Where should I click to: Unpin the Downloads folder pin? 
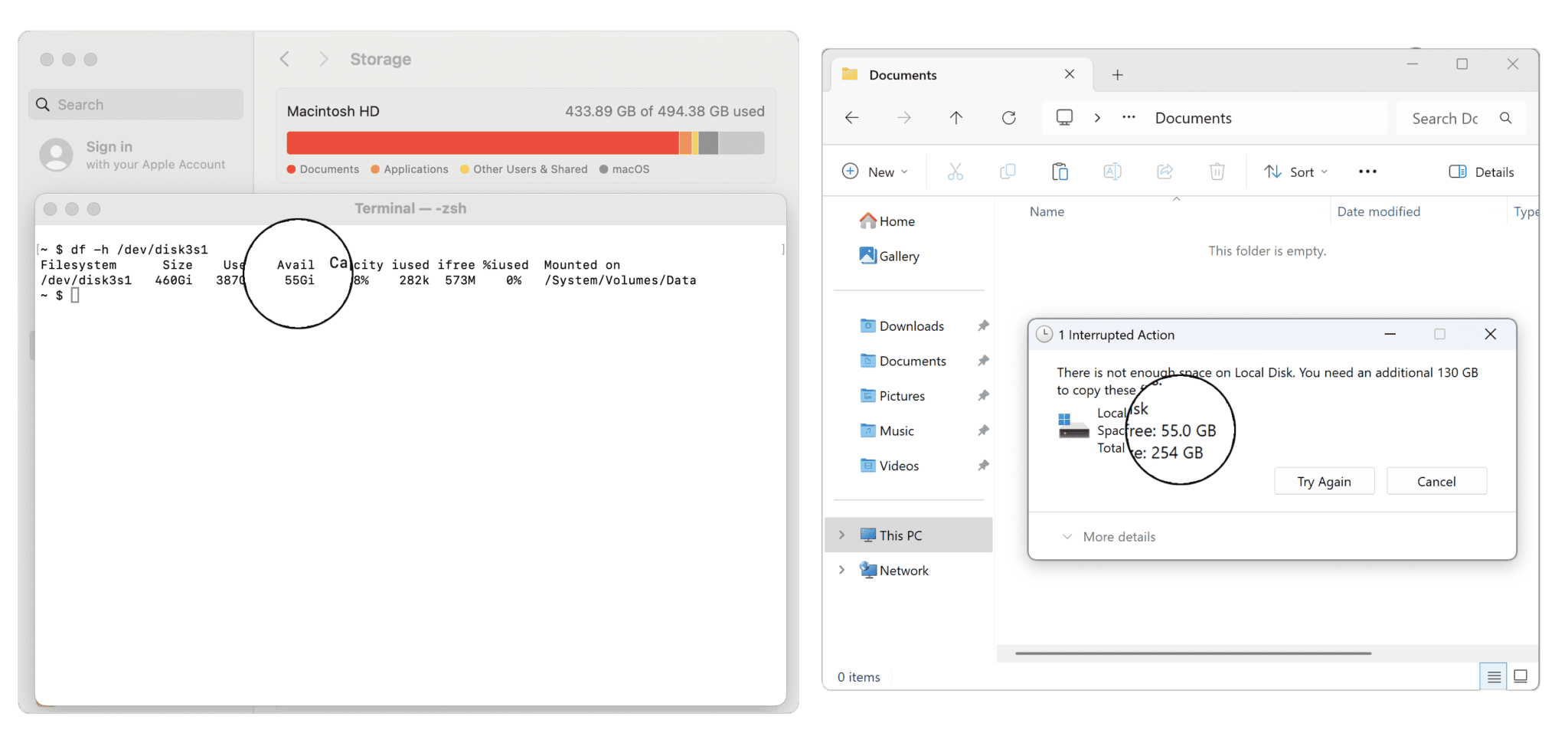[x=983, y=325]
